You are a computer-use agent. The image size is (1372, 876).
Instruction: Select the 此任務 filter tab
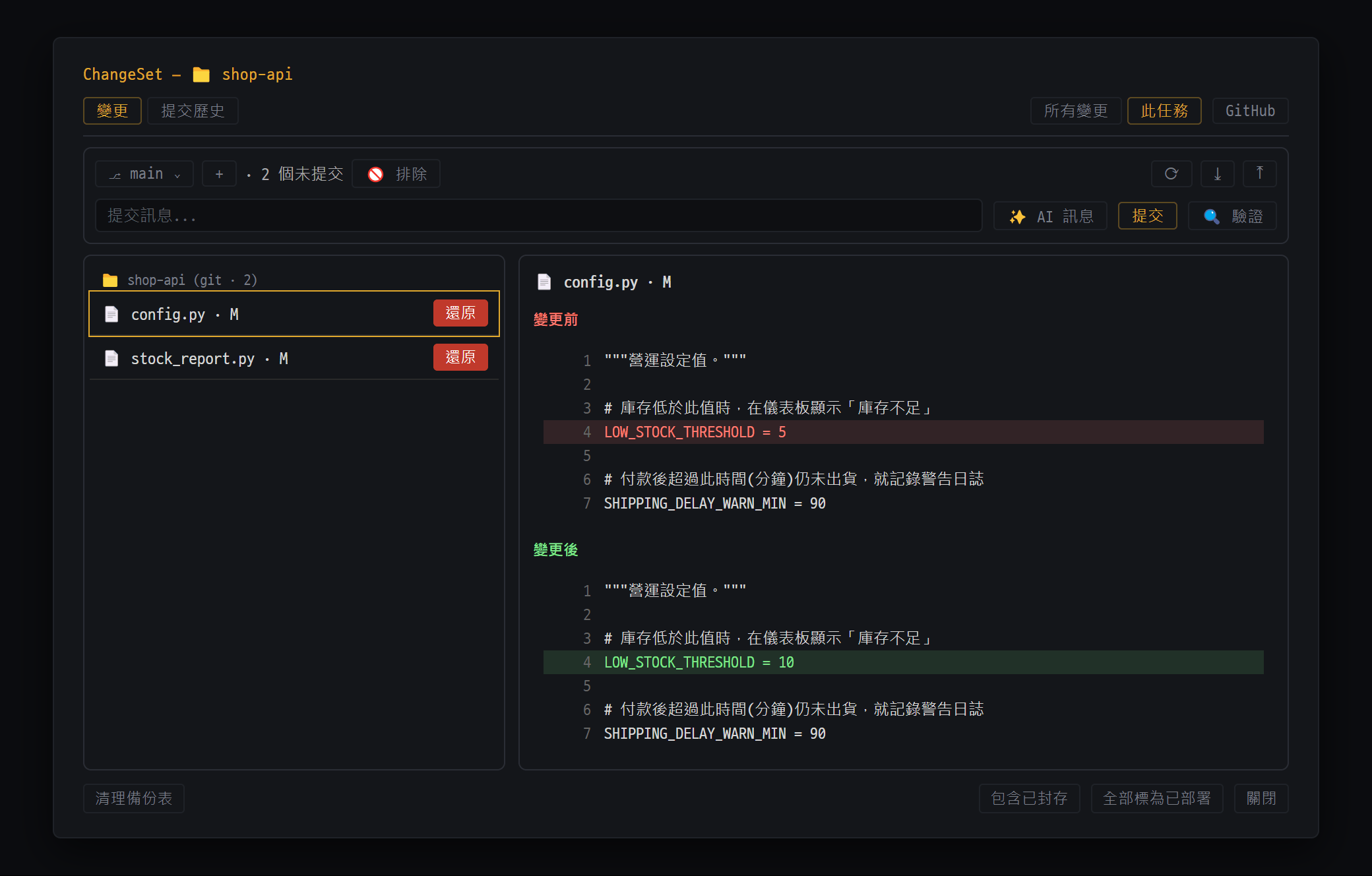[1164, 111]
